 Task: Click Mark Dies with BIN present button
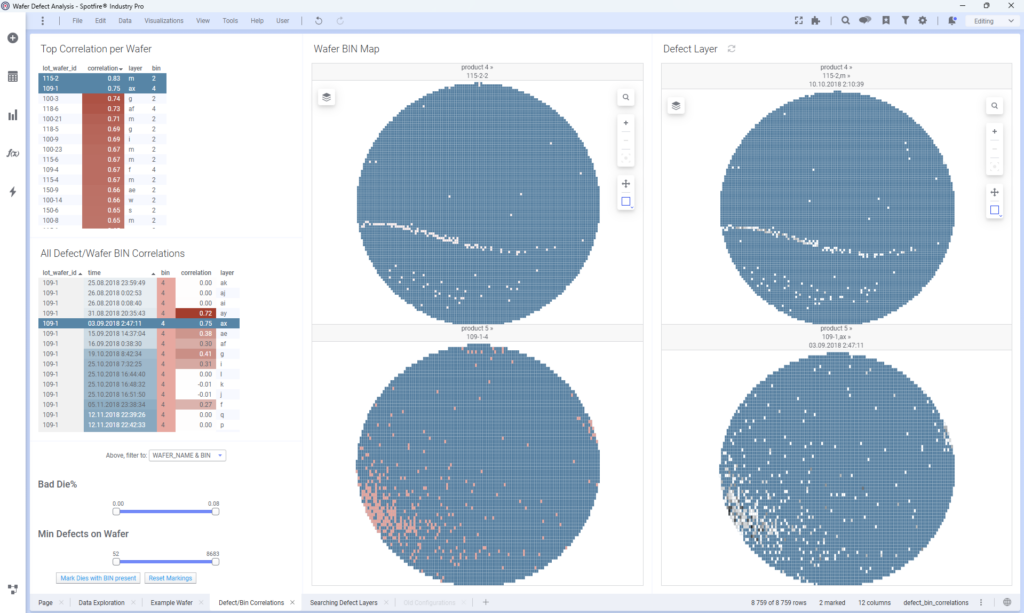coord(100,578)
